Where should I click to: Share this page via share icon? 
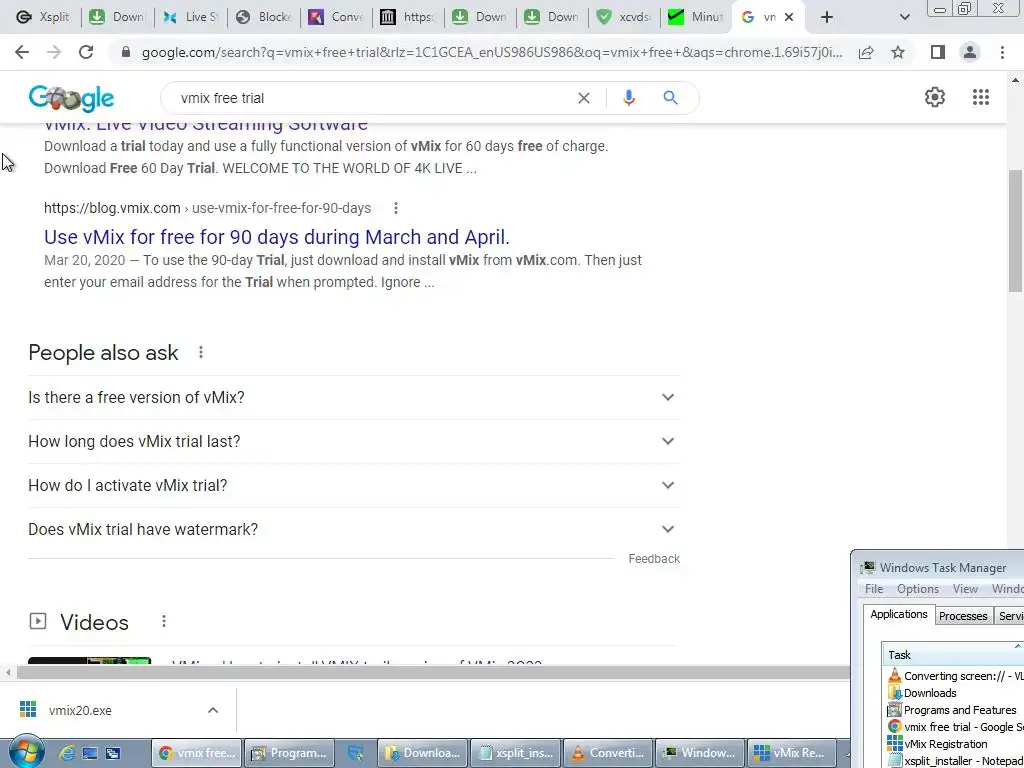click(x=866, y=52)
